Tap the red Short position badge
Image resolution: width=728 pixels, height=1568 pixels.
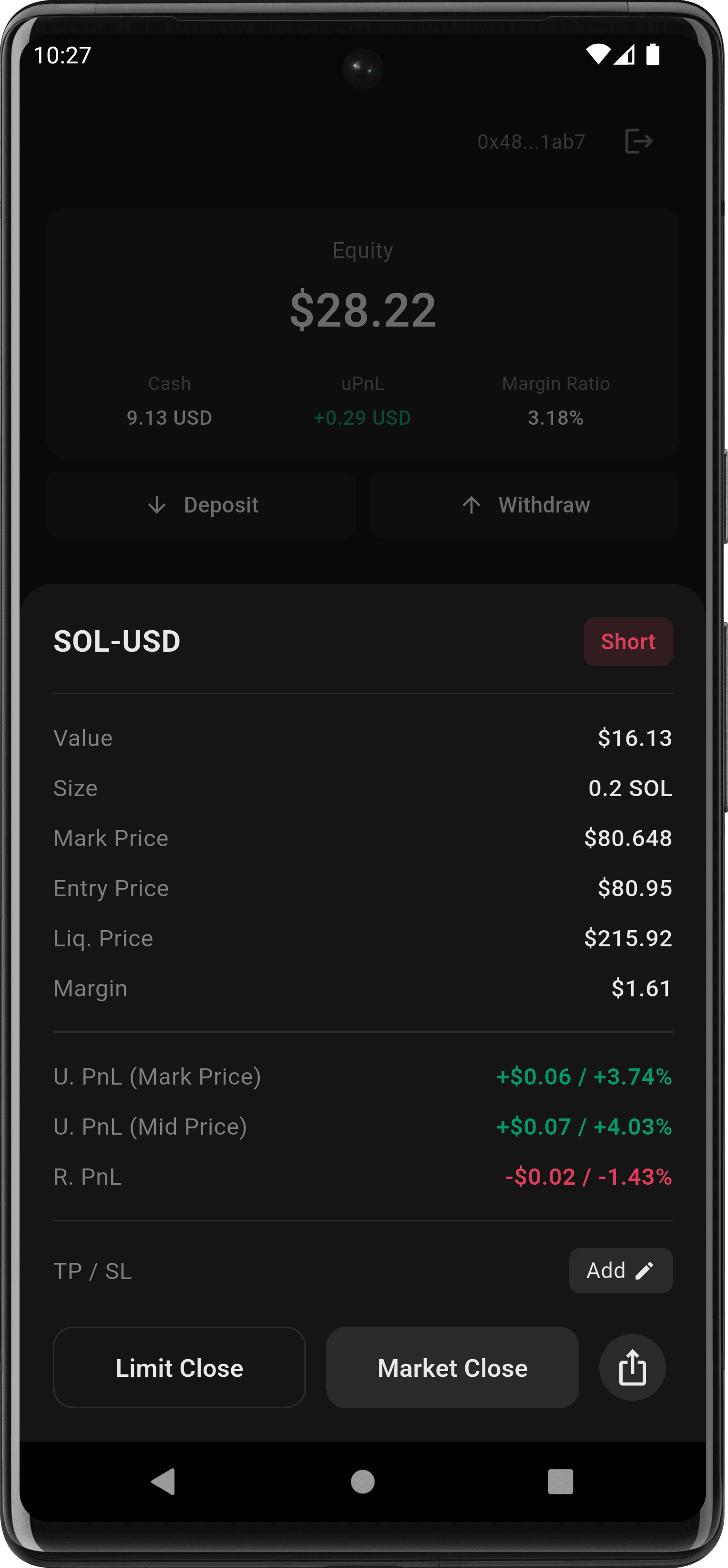tap(627, 642)
